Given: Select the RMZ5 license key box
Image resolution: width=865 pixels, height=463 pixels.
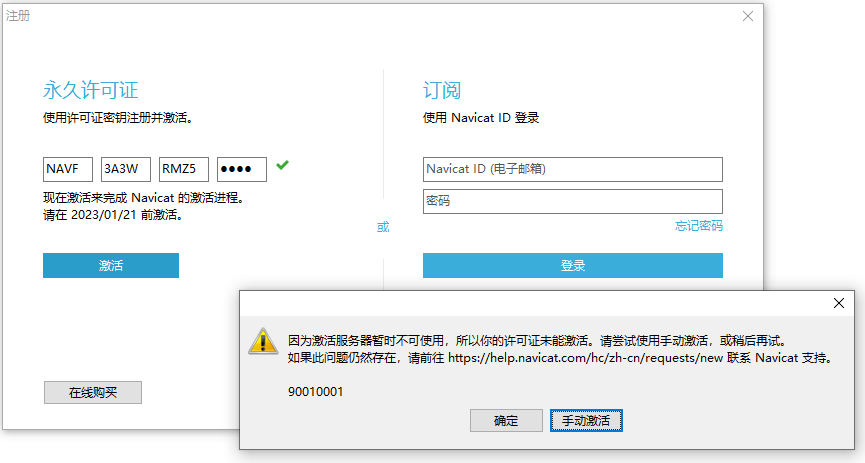Looking at the screenshot, I should coord(184,169).
